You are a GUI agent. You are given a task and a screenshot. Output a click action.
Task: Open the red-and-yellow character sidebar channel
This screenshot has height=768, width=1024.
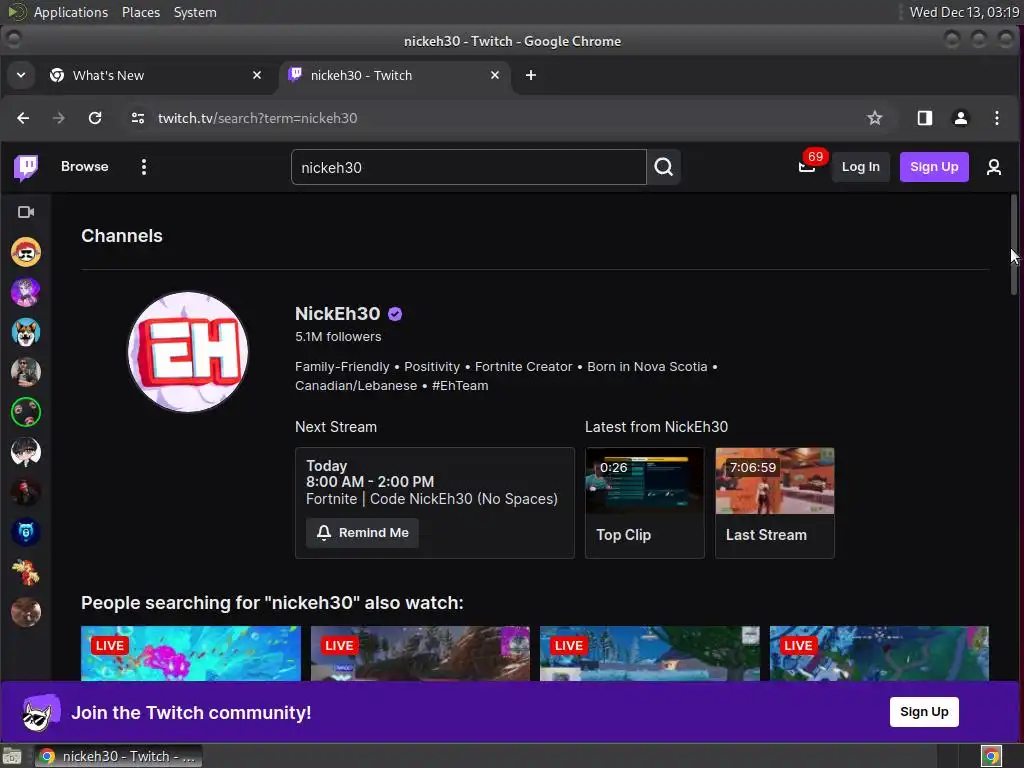click(26, 572)
